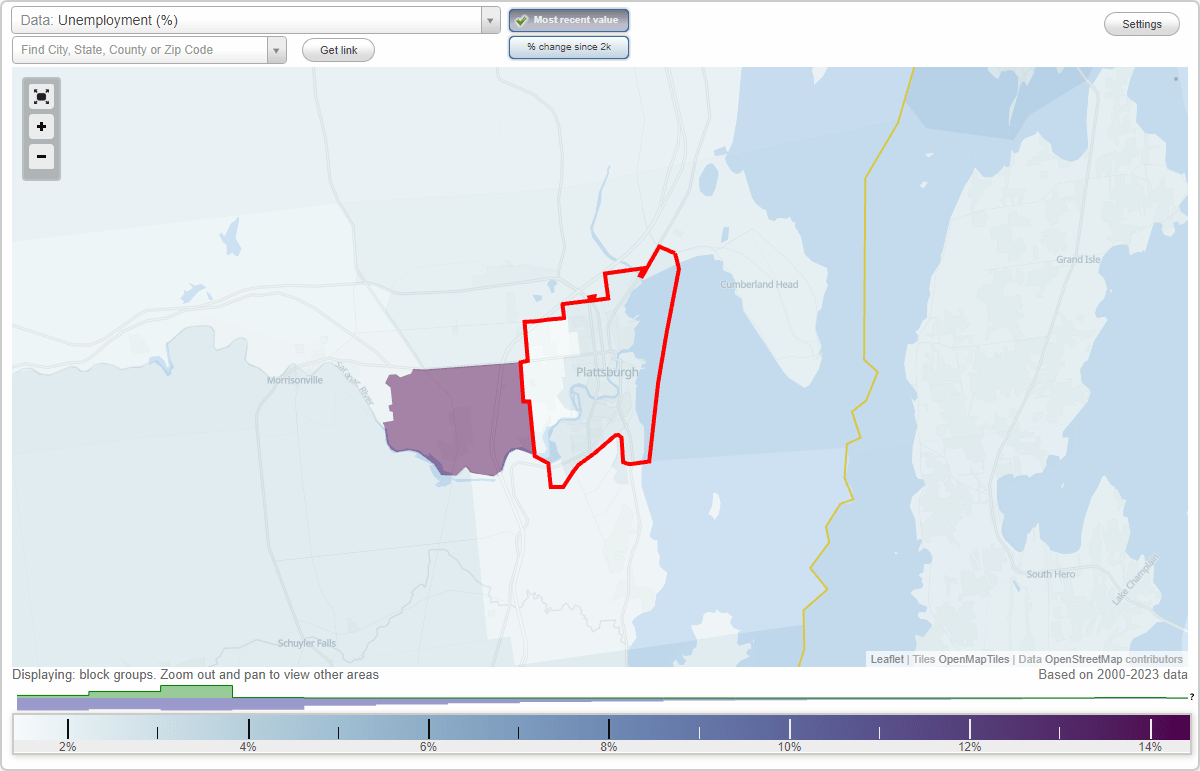Click the zoom-in plus icon

[41, 127]
